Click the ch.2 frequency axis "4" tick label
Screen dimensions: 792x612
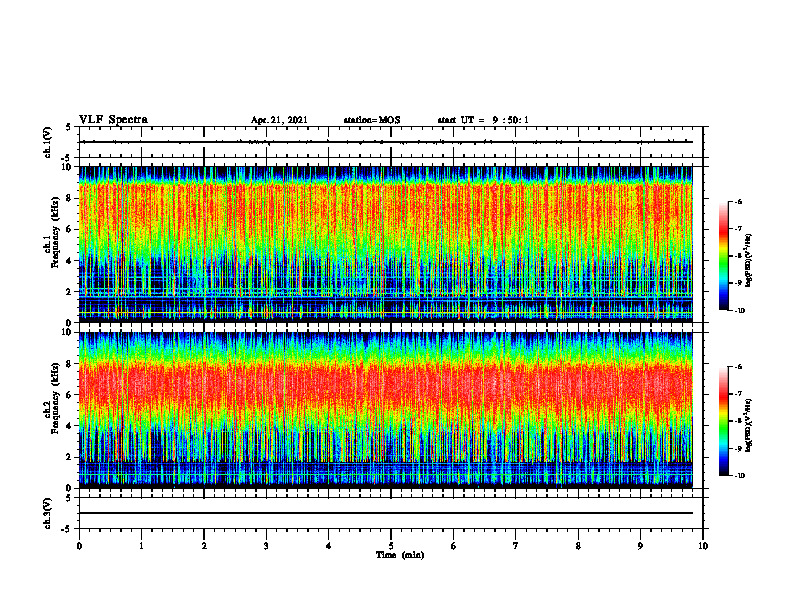70,426
